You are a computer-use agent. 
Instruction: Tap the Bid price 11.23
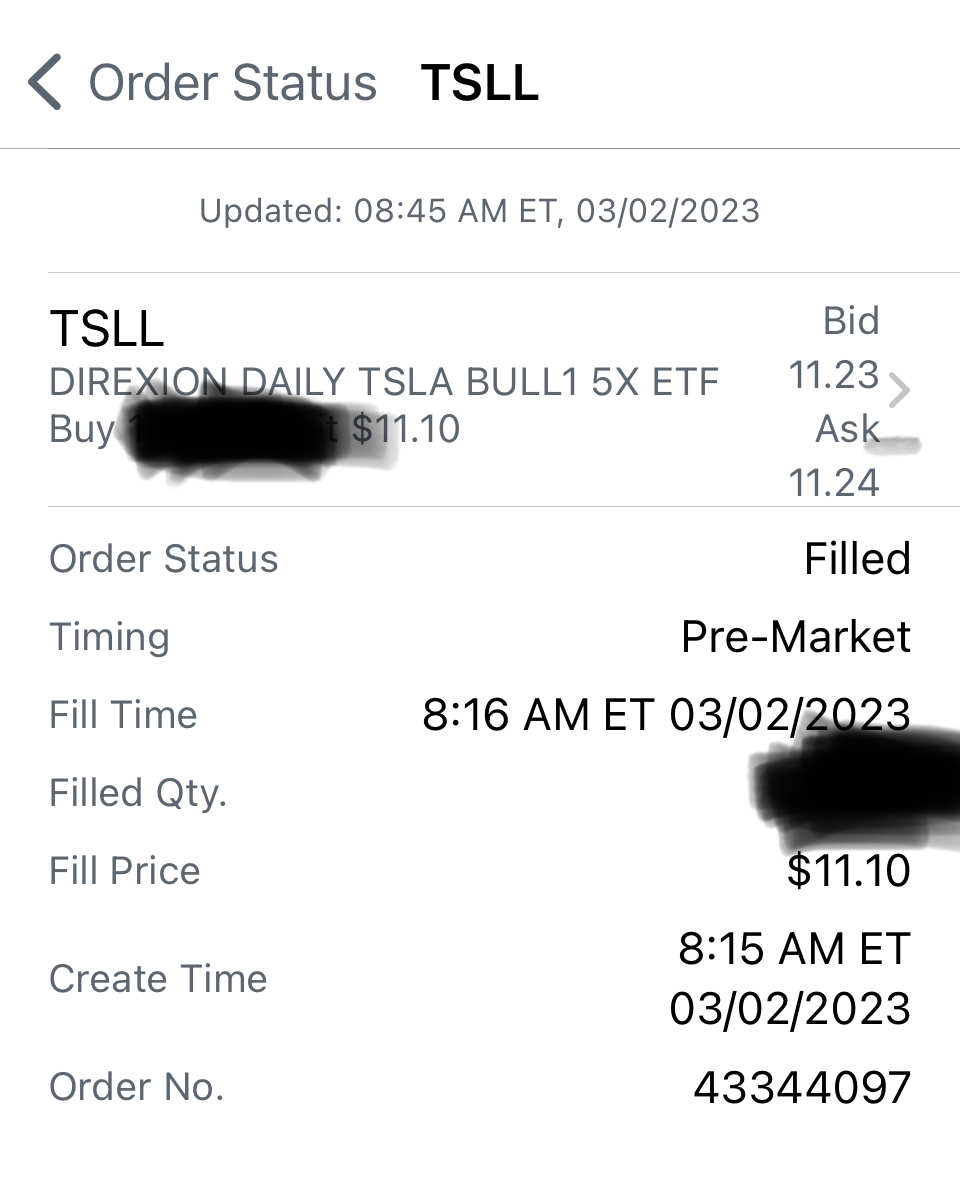pos(834,375)
